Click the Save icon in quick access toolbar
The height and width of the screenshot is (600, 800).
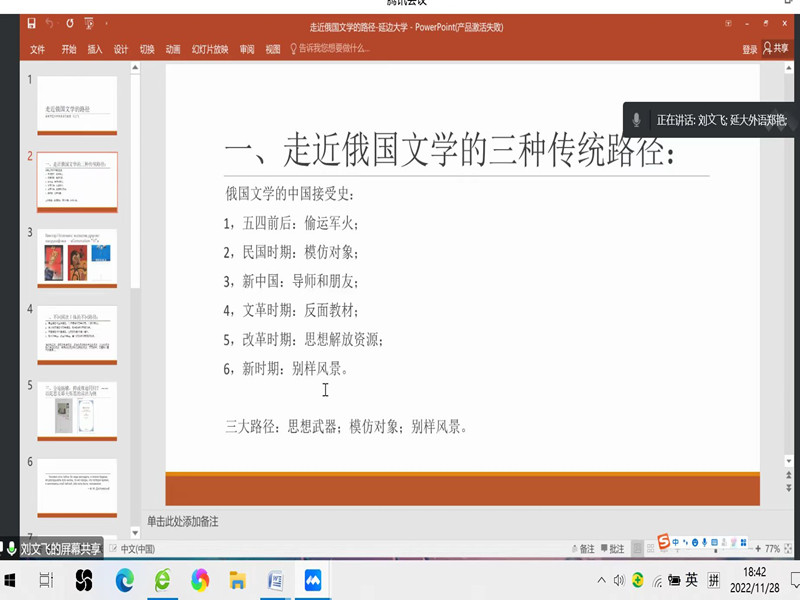pyautogui.click(x=32, y=23)
